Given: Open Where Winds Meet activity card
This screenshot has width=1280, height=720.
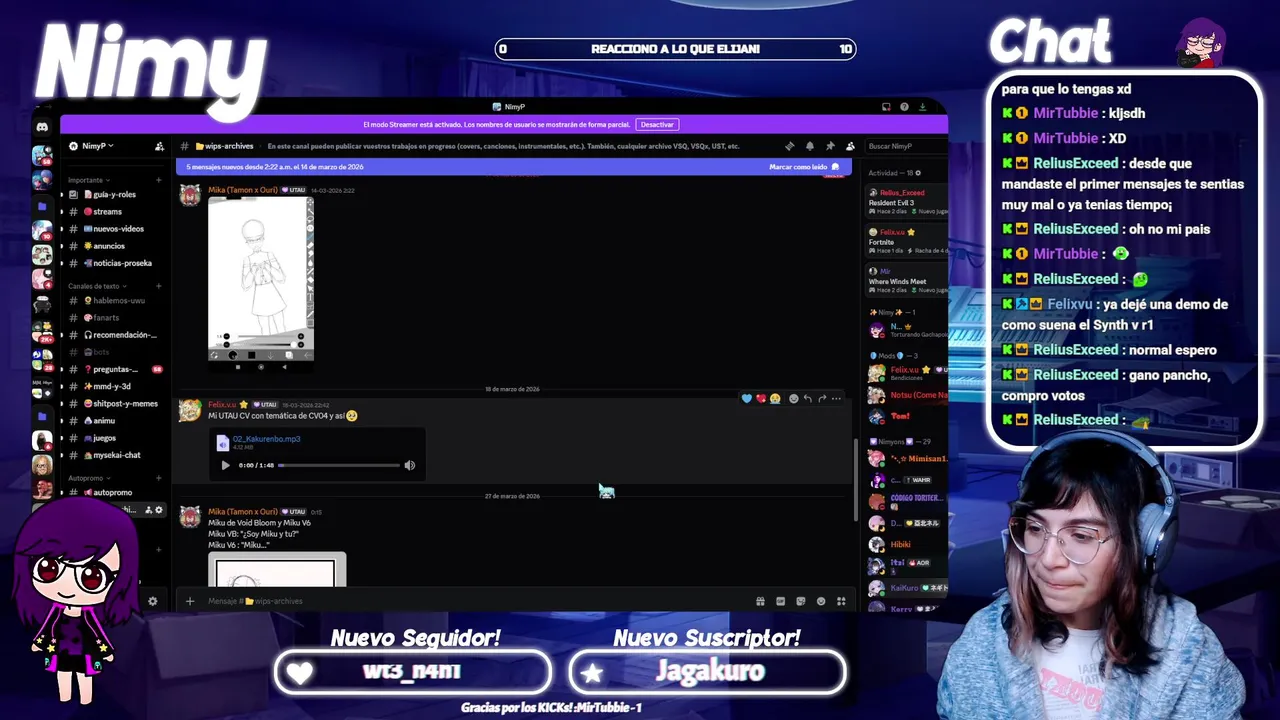Looking at the screenshot, I should click(x=906, y=280).
